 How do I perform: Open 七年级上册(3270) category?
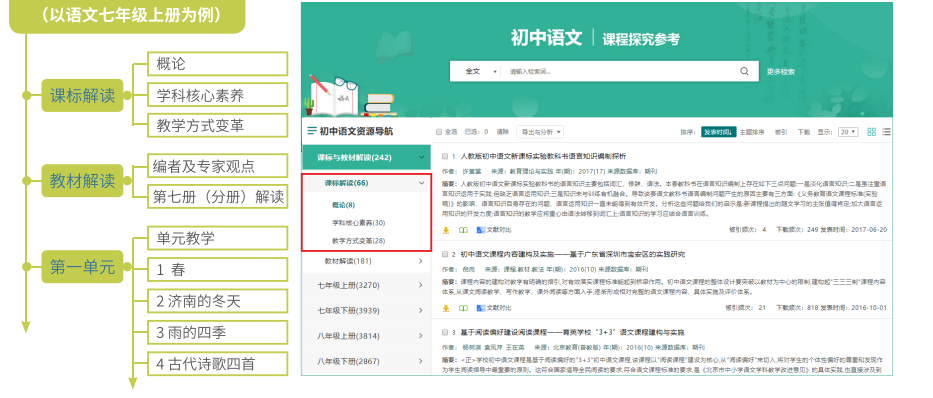point(348,286)
